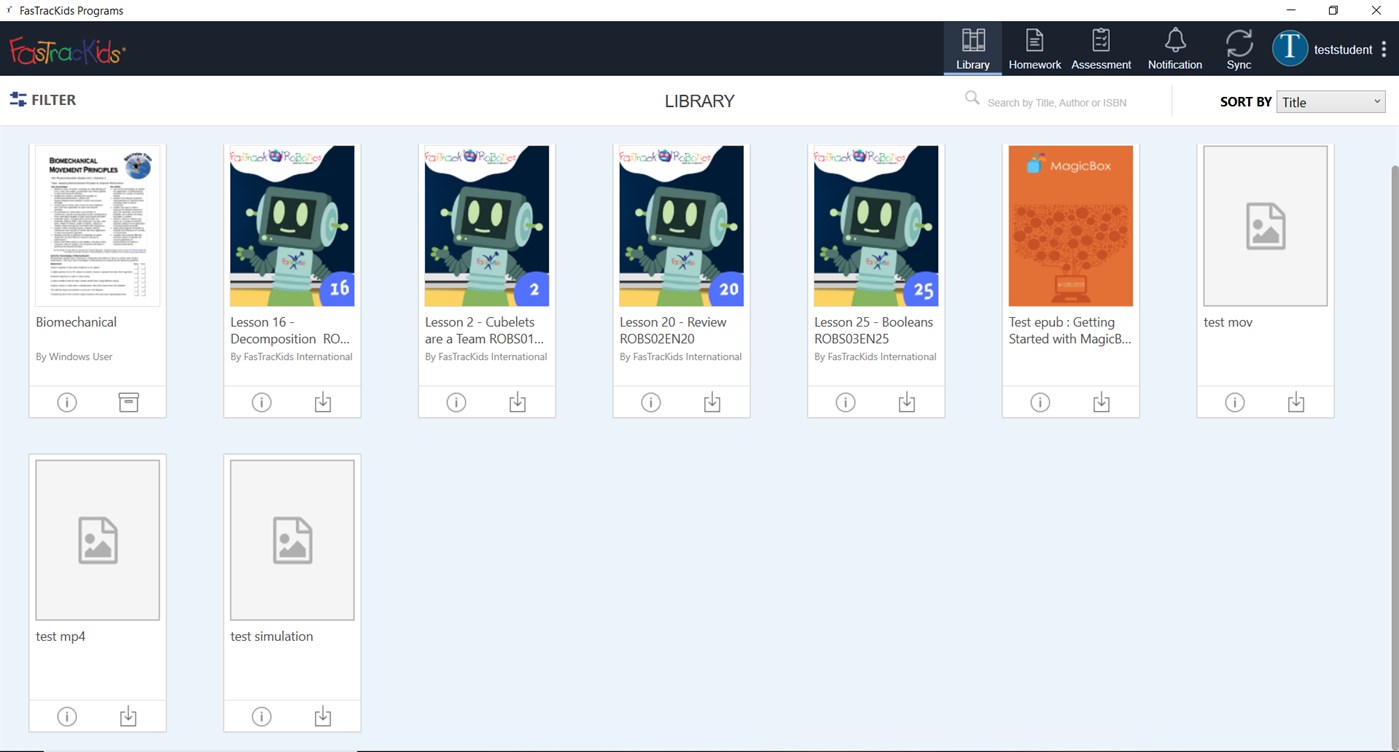Archive the Biomechanical book
This screenshot has height=752, width=1399.
[128, 402]
